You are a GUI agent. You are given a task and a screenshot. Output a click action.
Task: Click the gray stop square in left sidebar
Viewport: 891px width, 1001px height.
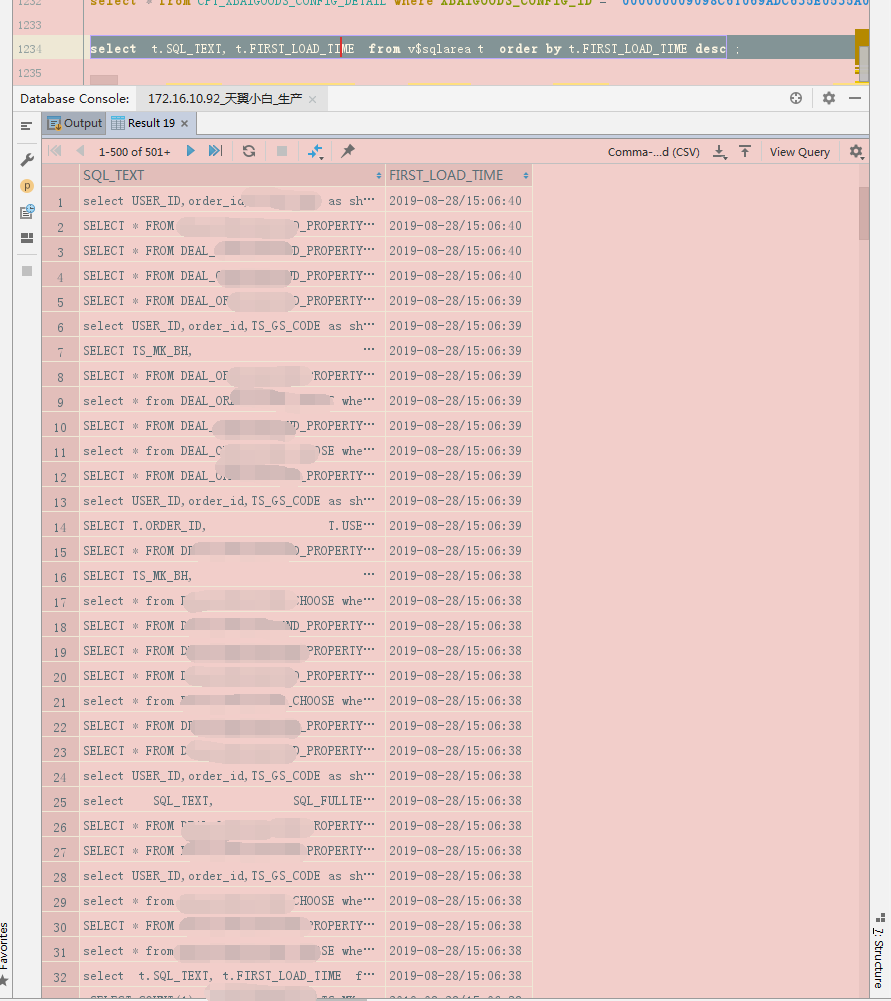27,271
